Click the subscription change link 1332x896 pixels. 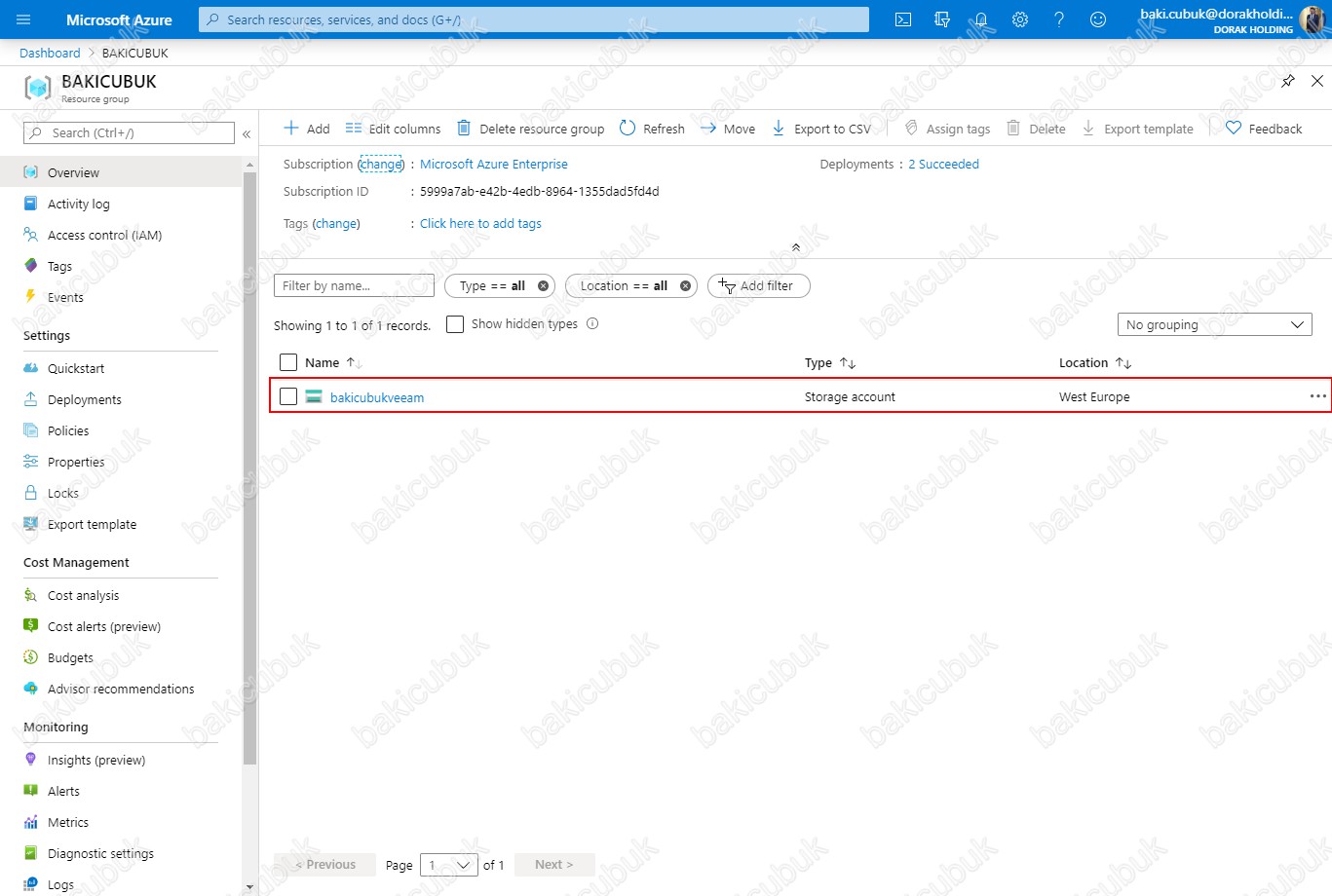(x=381, y=164)
